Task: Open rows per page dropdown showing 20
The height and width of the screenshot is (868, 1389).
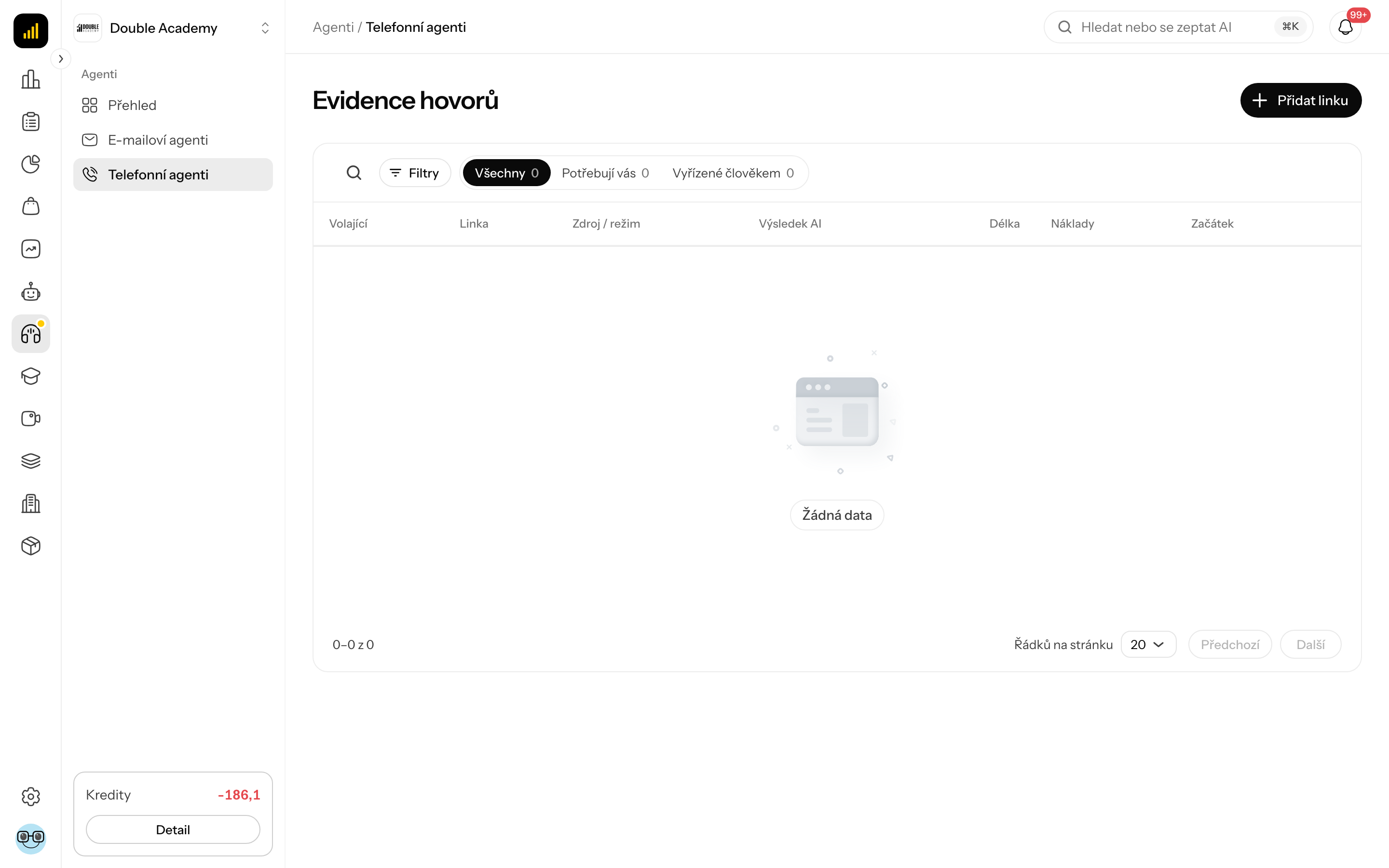Action: tap(1148, 644)
